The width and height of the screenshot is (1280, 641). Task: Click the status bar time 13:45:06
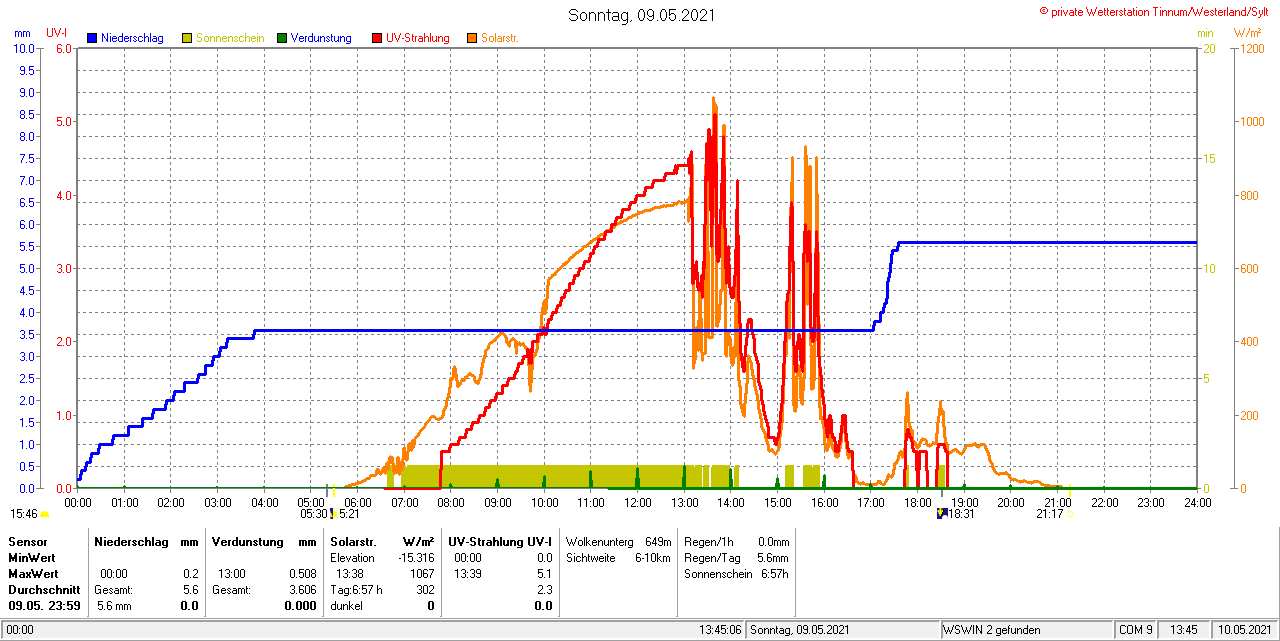[x=720, y=631]
